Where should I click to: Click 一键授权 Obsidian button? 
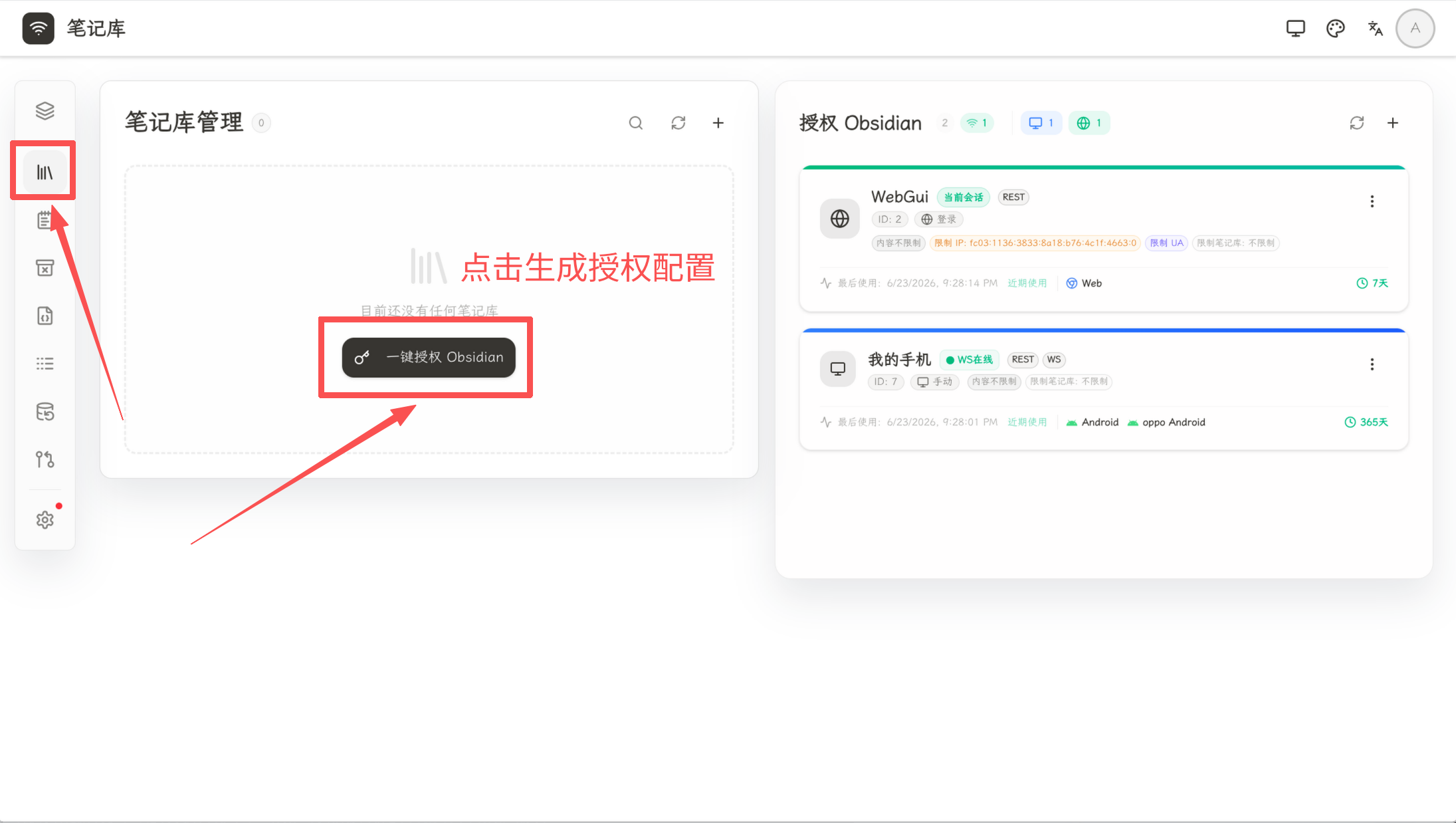(x=429, y=358)
